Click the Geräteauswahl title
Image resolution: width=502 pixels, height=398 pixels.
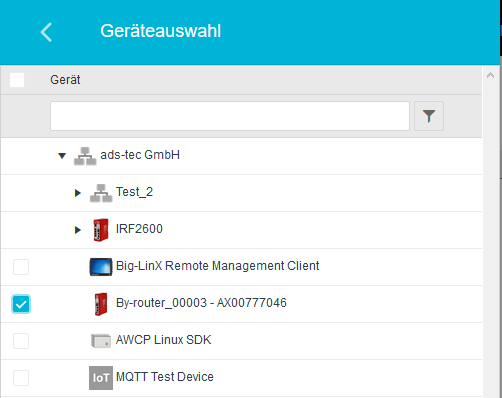click(x=161, y=31)
